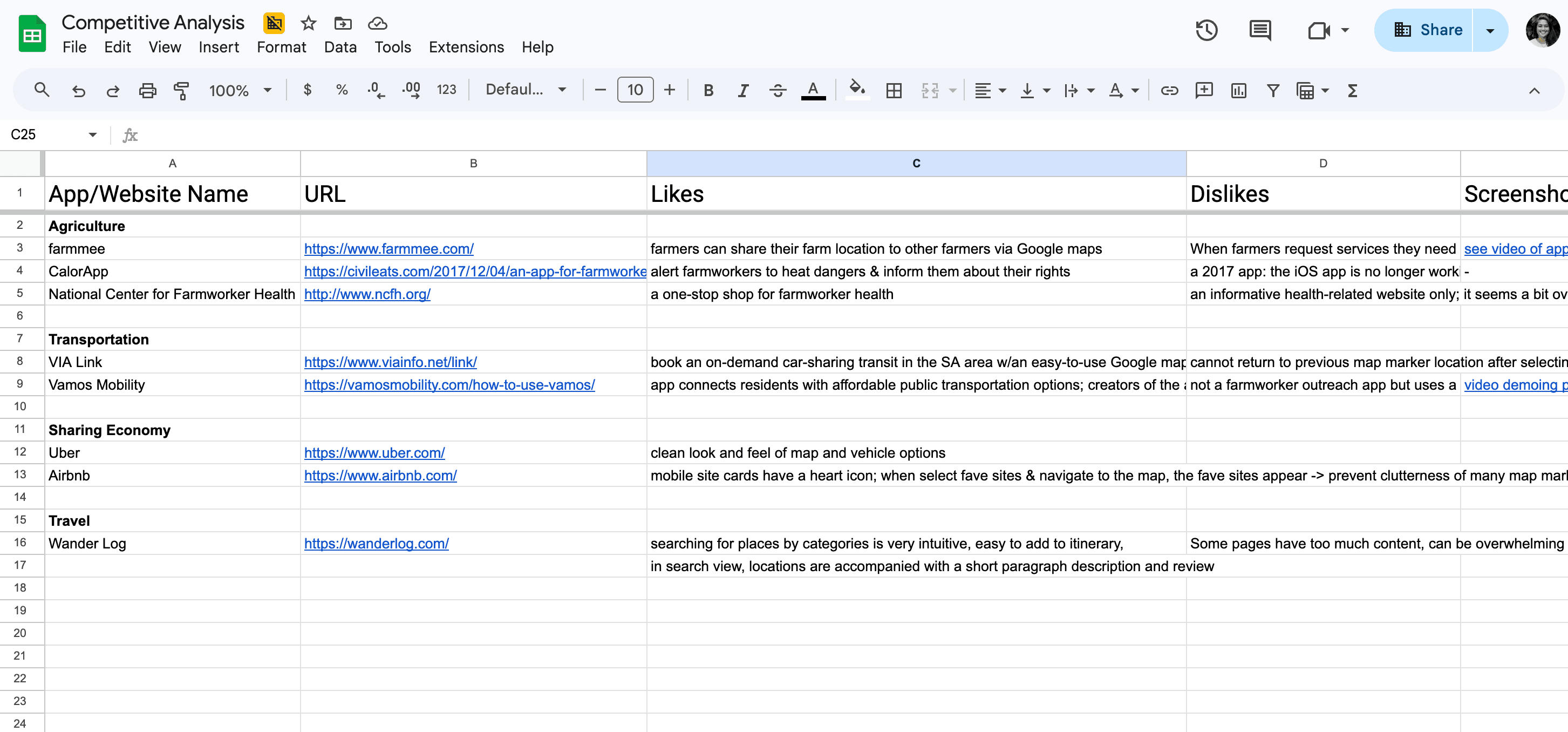
Task: Undo the last action
Action: (x=79, y=90)
